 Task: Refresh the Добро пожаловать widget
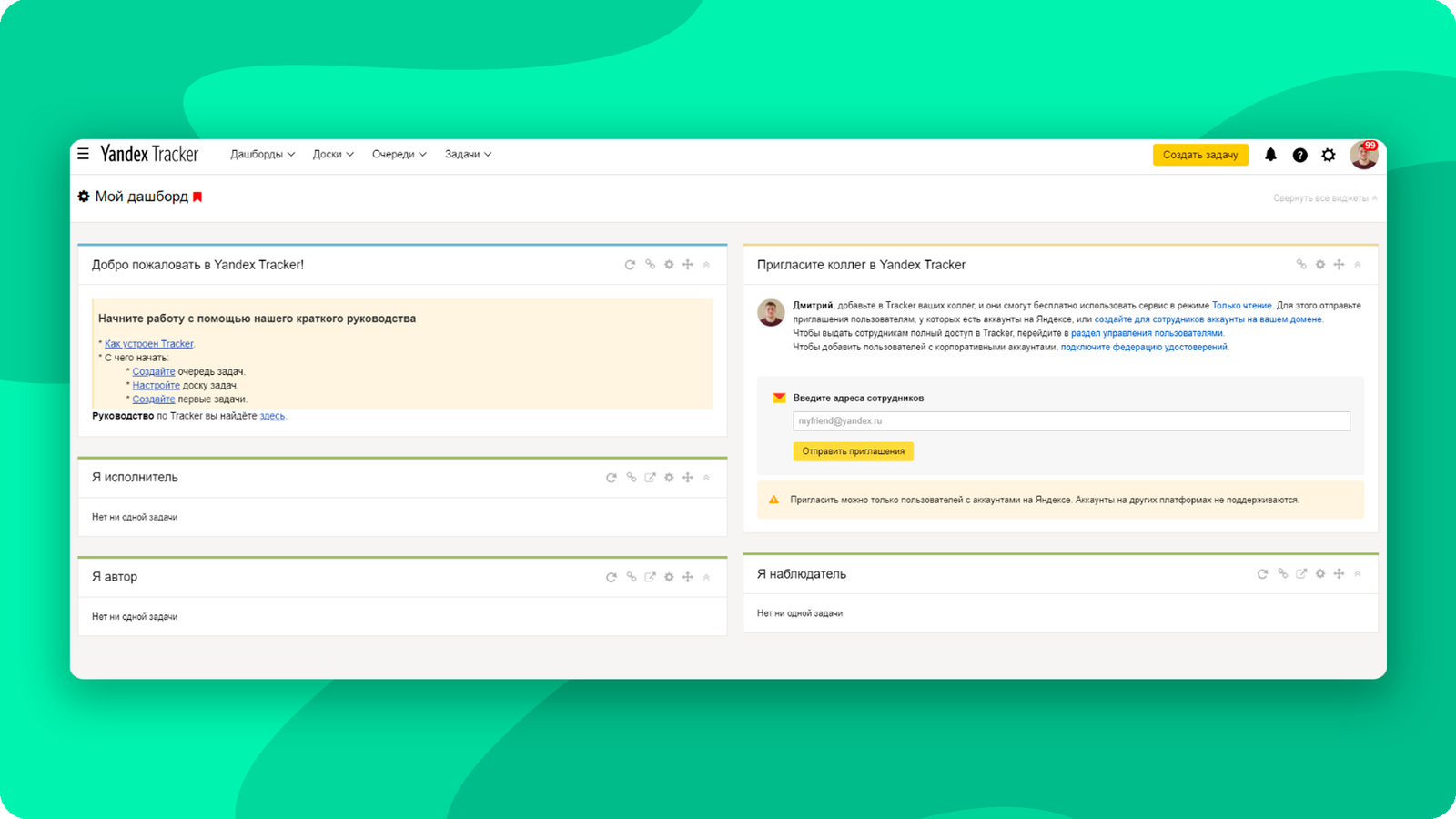[630, 265]
